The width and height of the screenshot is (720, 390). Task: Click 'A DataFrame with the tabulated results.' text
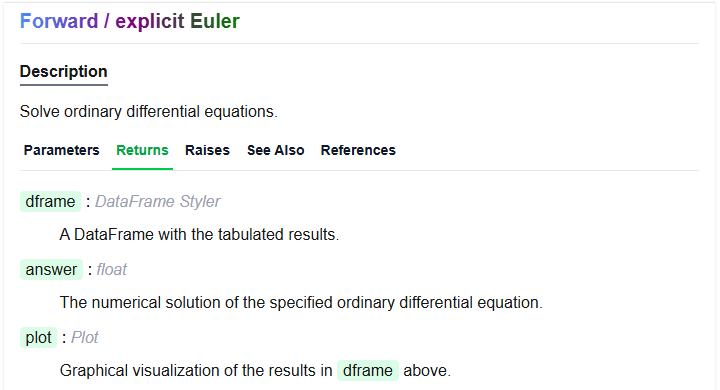click(x=199, y=235)
